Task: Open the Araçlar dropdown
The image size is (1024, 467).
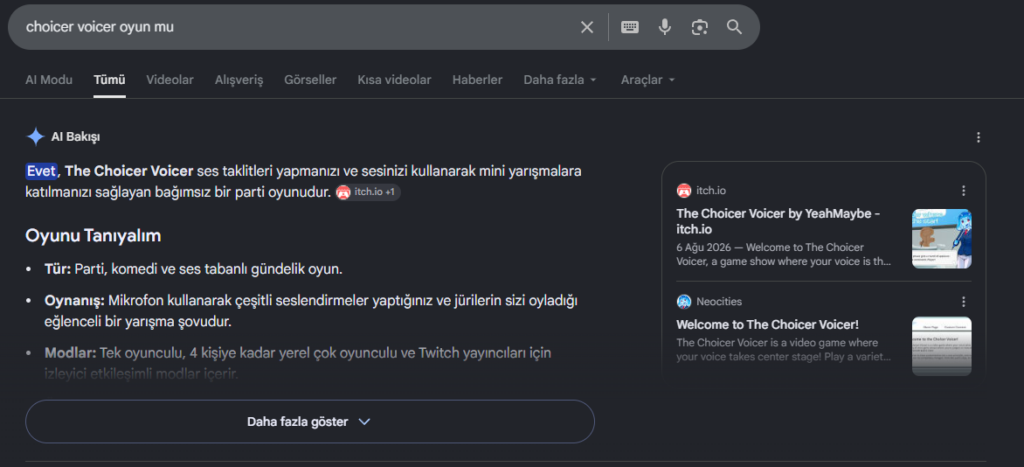Action: pos(648,80)
